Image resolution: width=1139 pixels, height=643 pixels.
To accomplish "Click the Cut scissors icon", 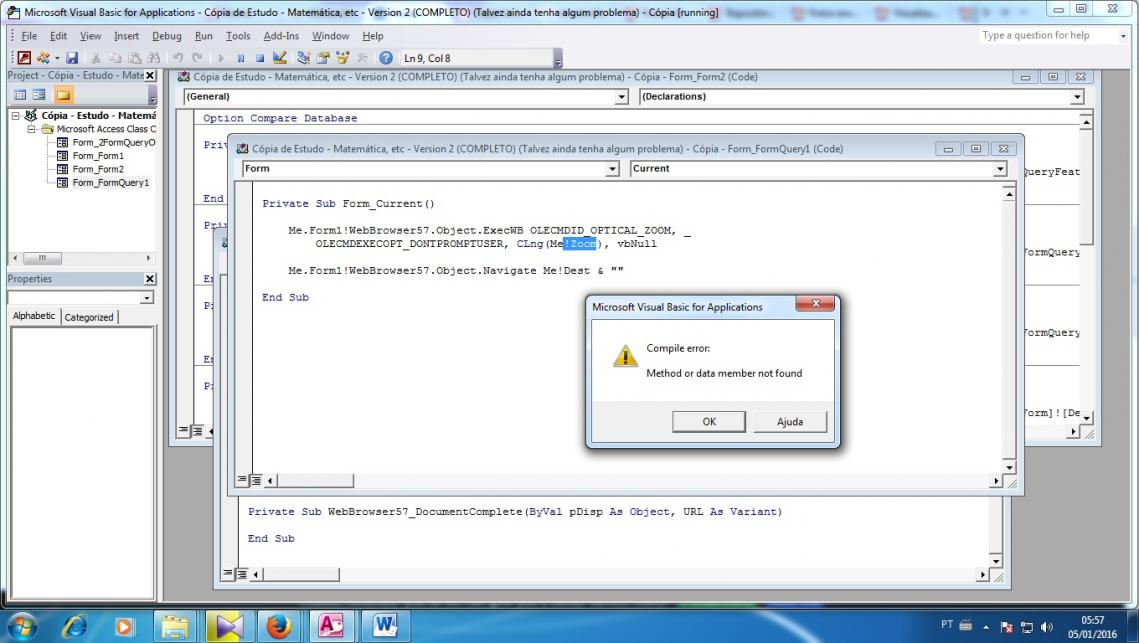I will tap(96, 57).
